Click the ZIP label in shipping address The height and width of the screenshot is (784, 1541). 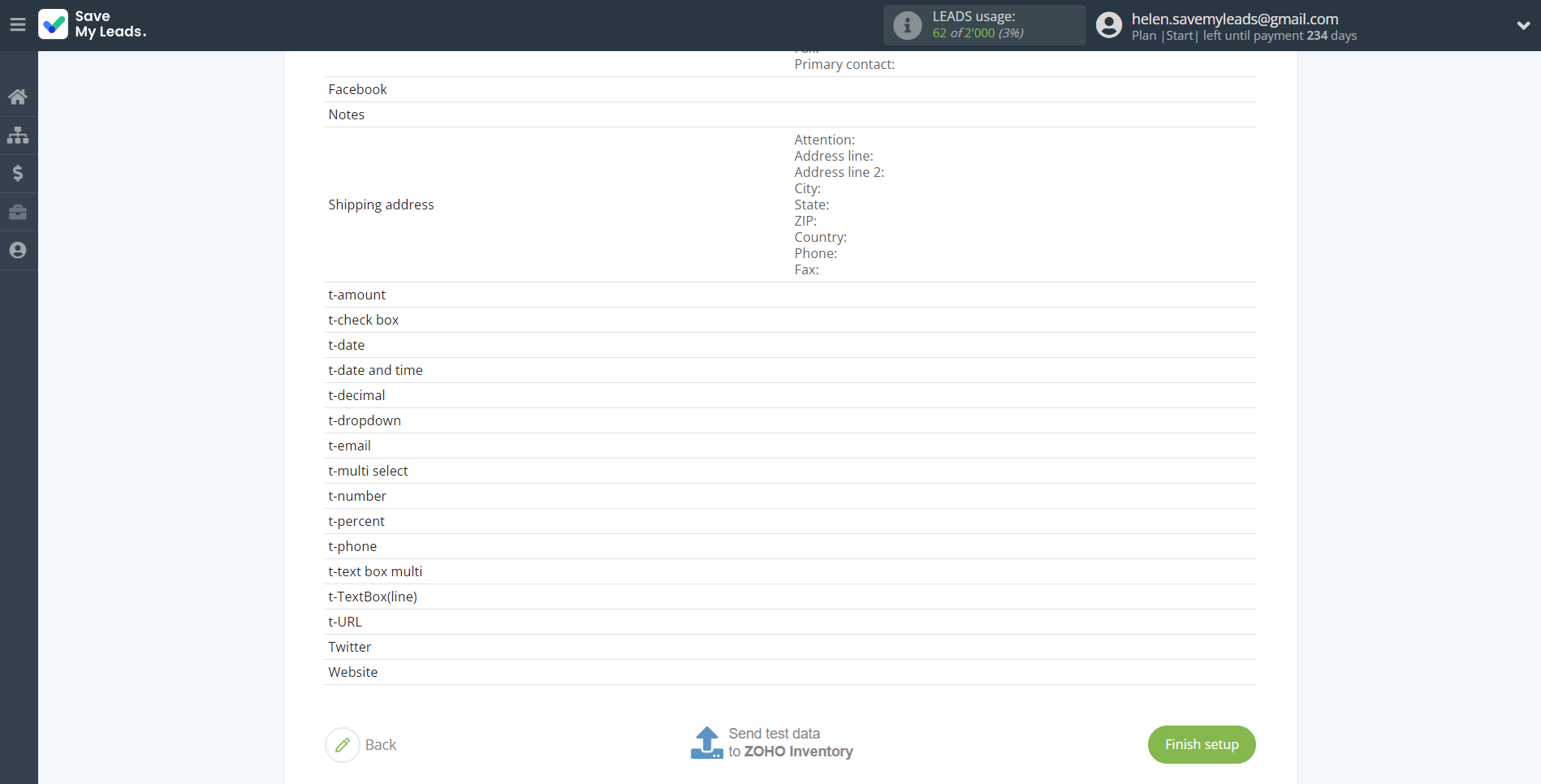coord(805,221)
